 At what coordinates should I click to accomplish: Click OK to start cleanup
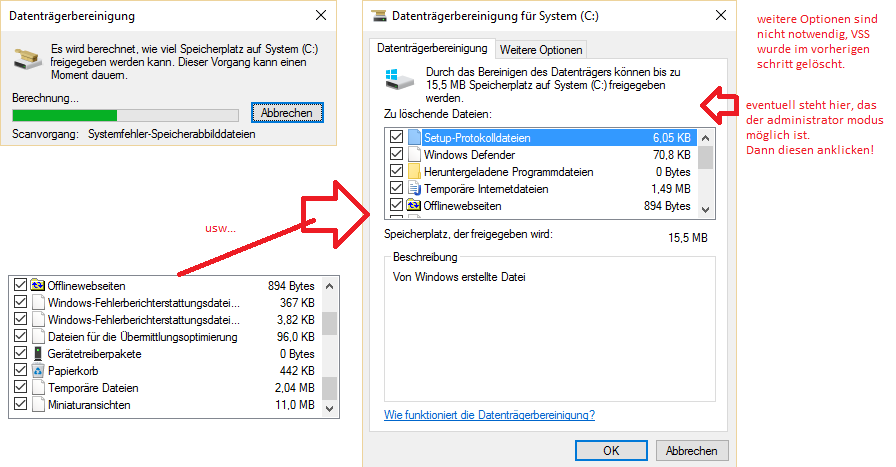611,450
